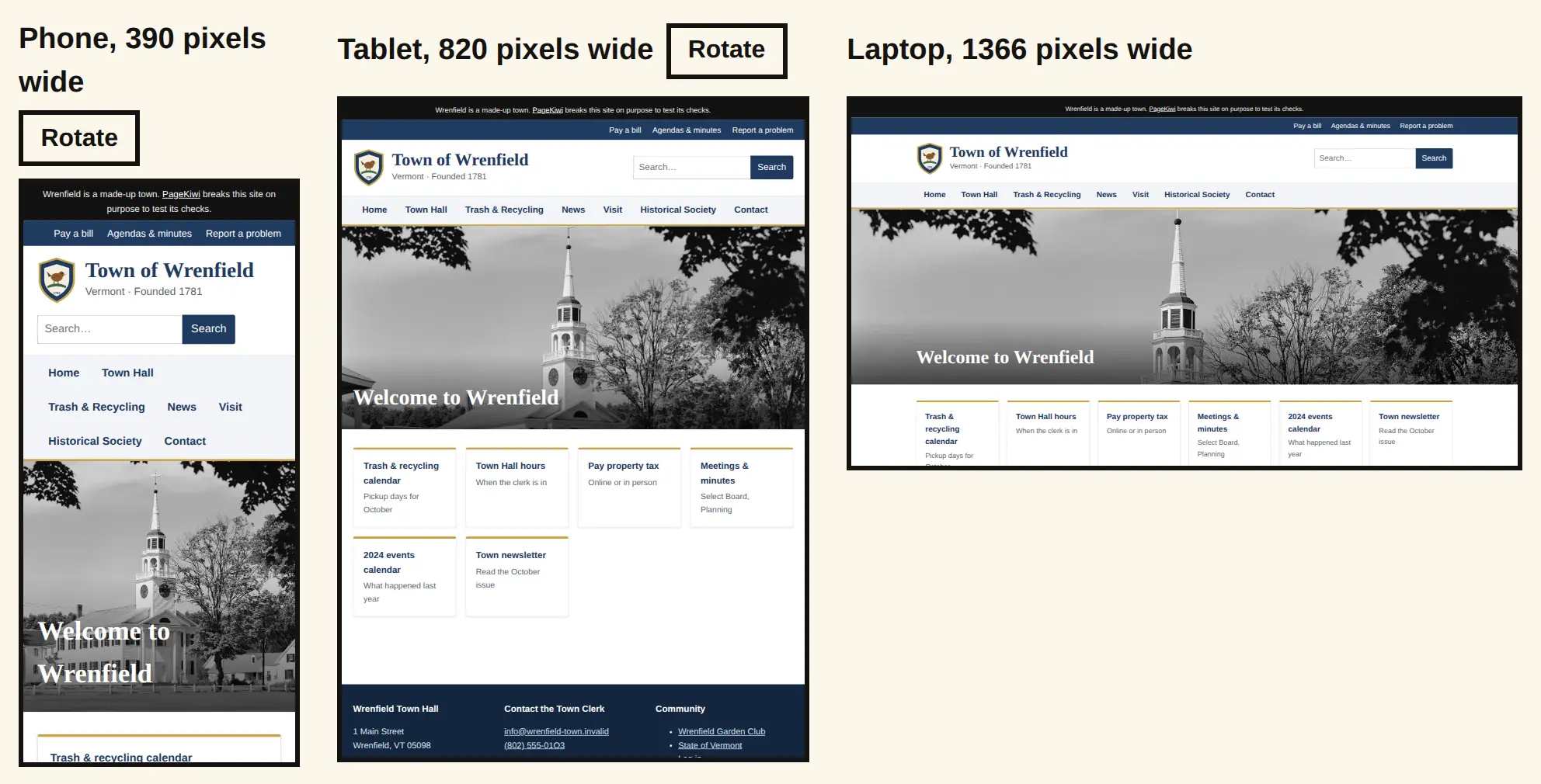Viewport: 1541px width, 784px height.
Task: Select Home in tablet preview navigation
Action: point(374,210)
